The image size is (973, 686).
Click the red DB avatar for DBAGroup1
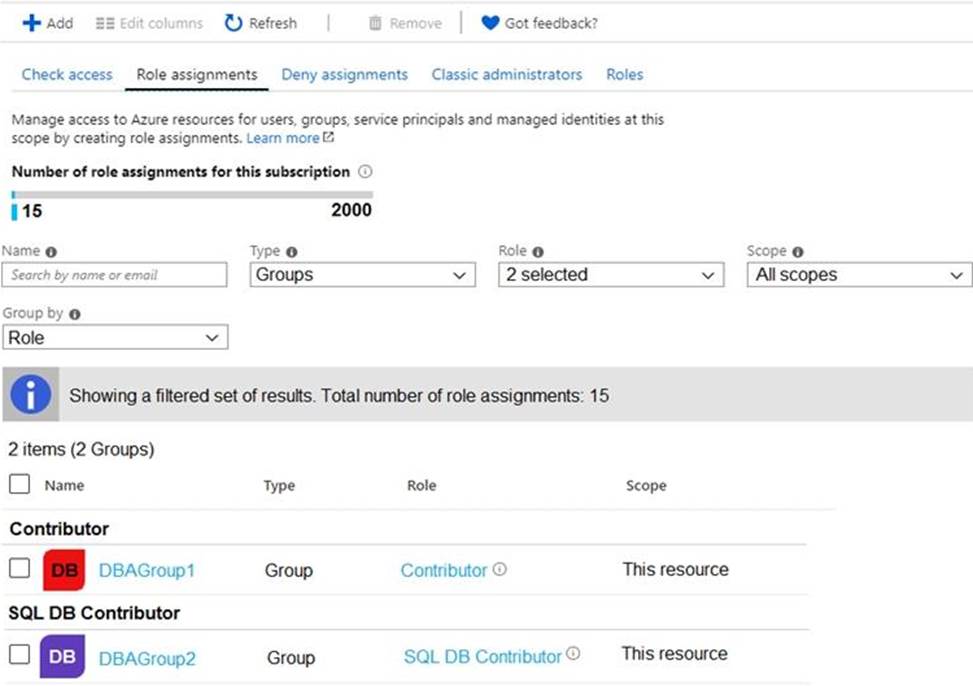(x=64, y=570)
